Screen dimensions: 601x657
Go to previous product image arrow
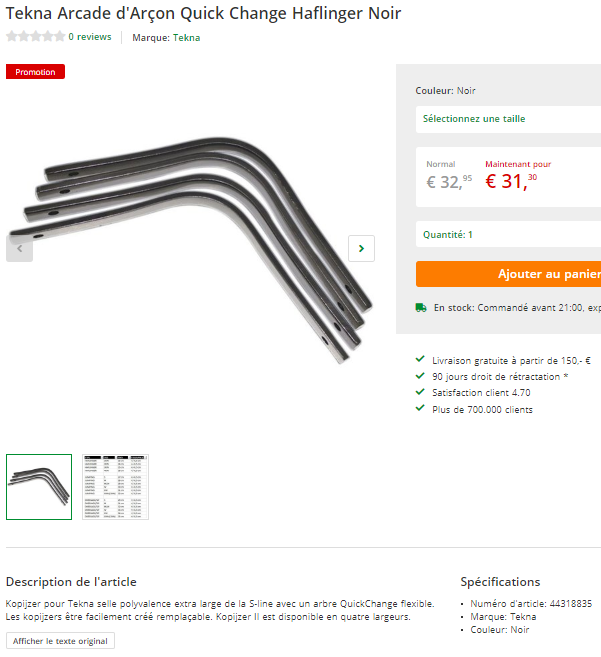[19, 248]
